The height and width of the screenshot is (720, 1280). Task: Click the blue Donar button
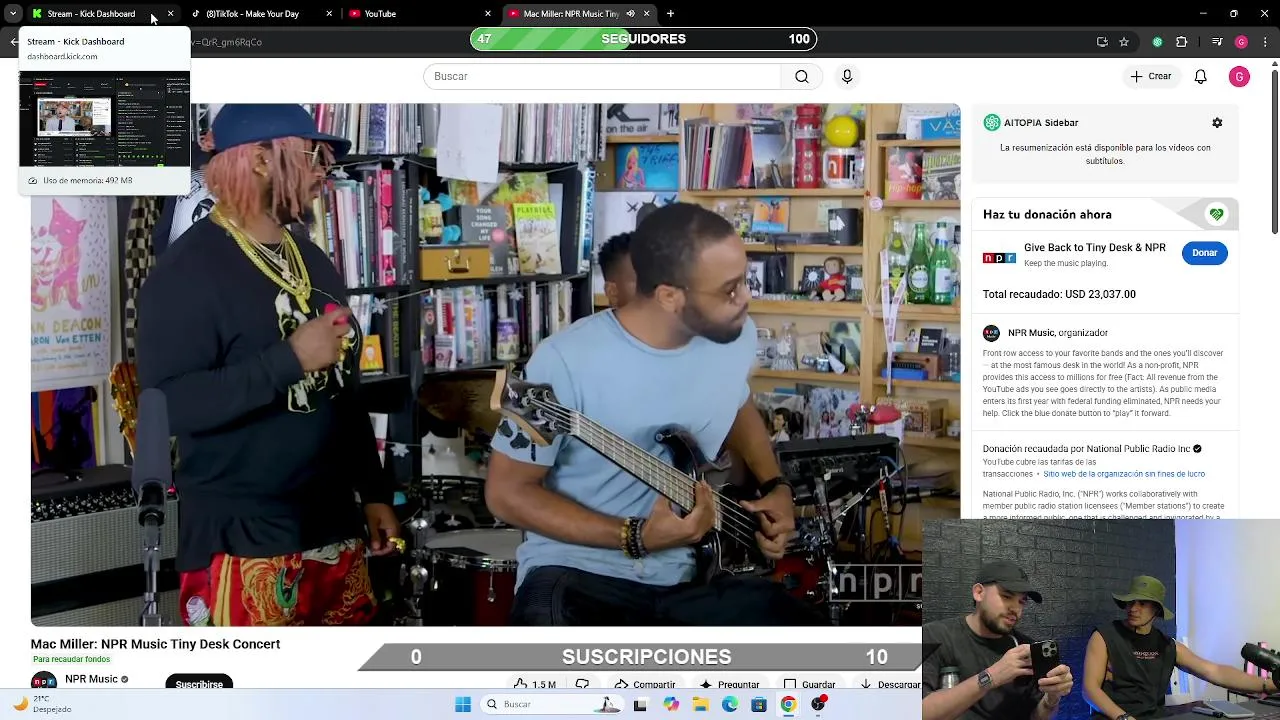point(1204,253)
